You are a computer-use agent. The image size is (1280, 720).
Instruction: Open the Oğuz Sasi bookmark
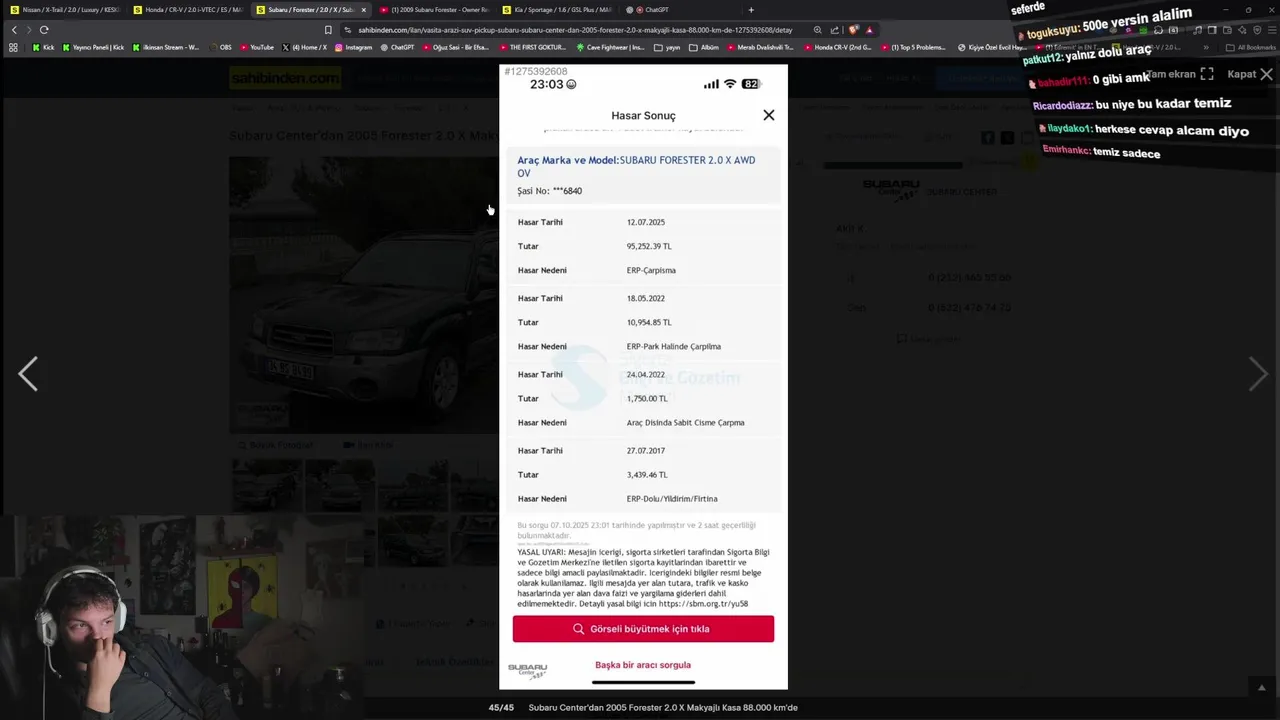point(455,47)
